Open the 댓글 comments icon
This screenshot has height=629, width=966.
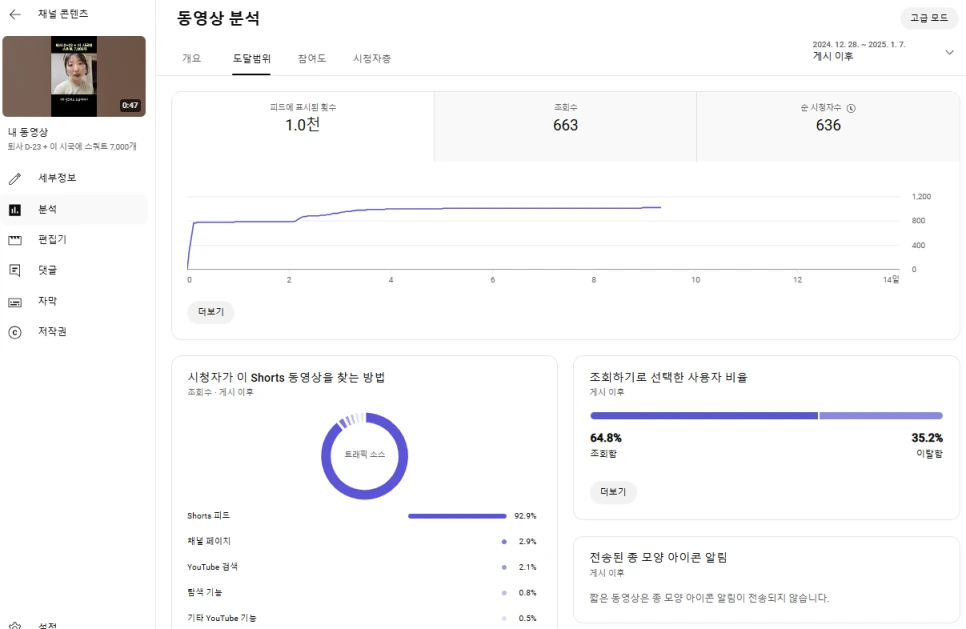pyautogui.click(x=15, y=270)
